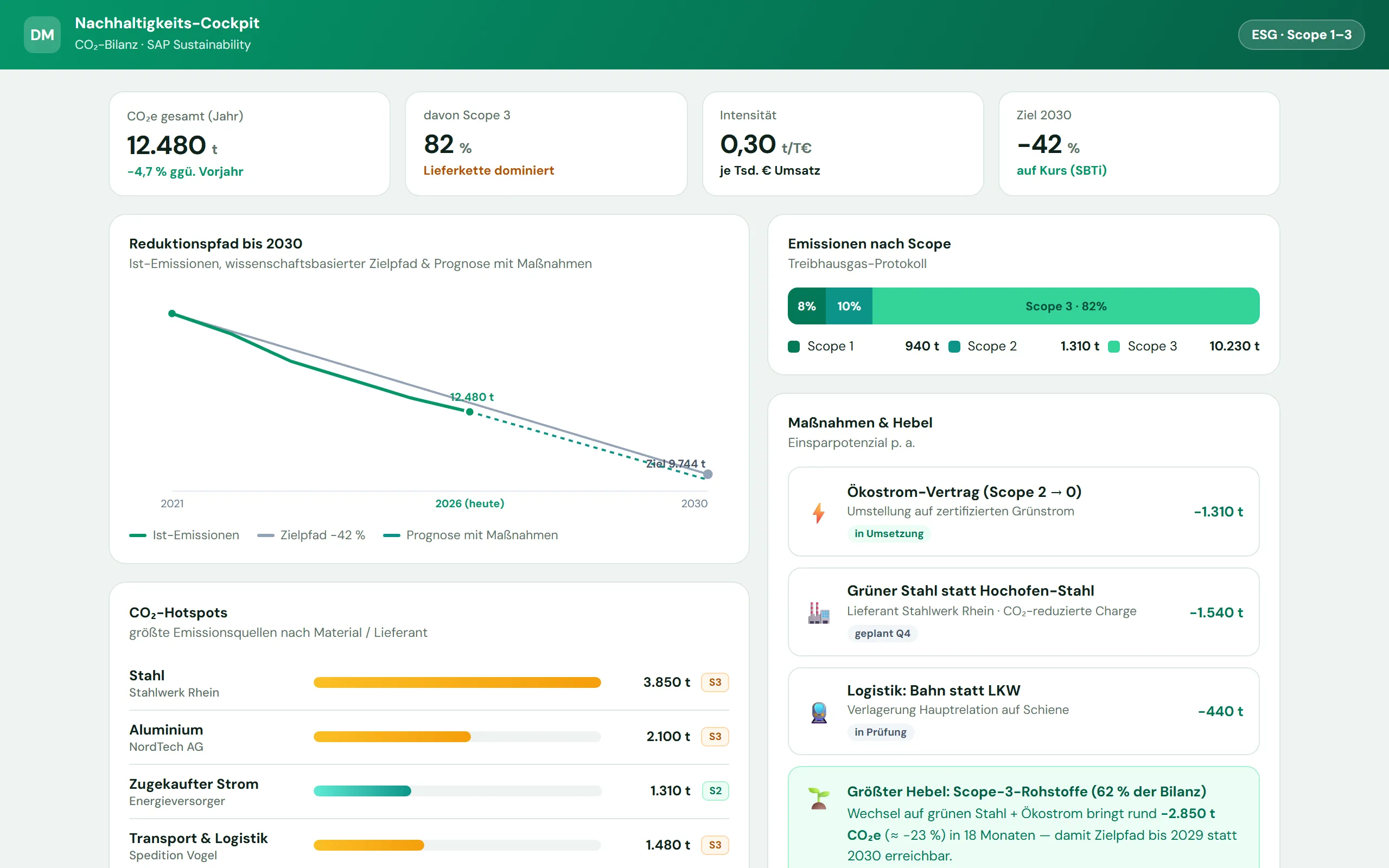Click the Nachhaltigkeits-Cockpit title
The height and width of the screenshot is (868, 1389).
coord(167,23)
